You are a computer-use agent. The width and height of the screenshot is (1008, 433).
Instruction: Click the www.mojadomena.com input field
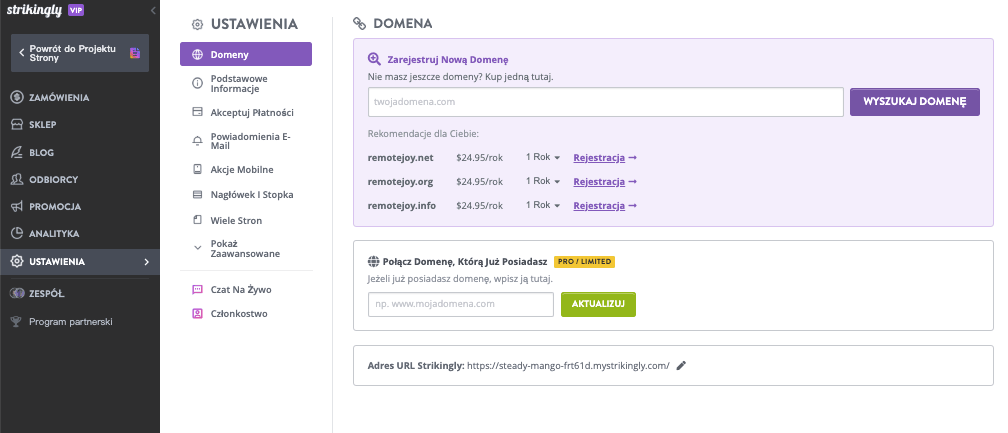(461, 305)
